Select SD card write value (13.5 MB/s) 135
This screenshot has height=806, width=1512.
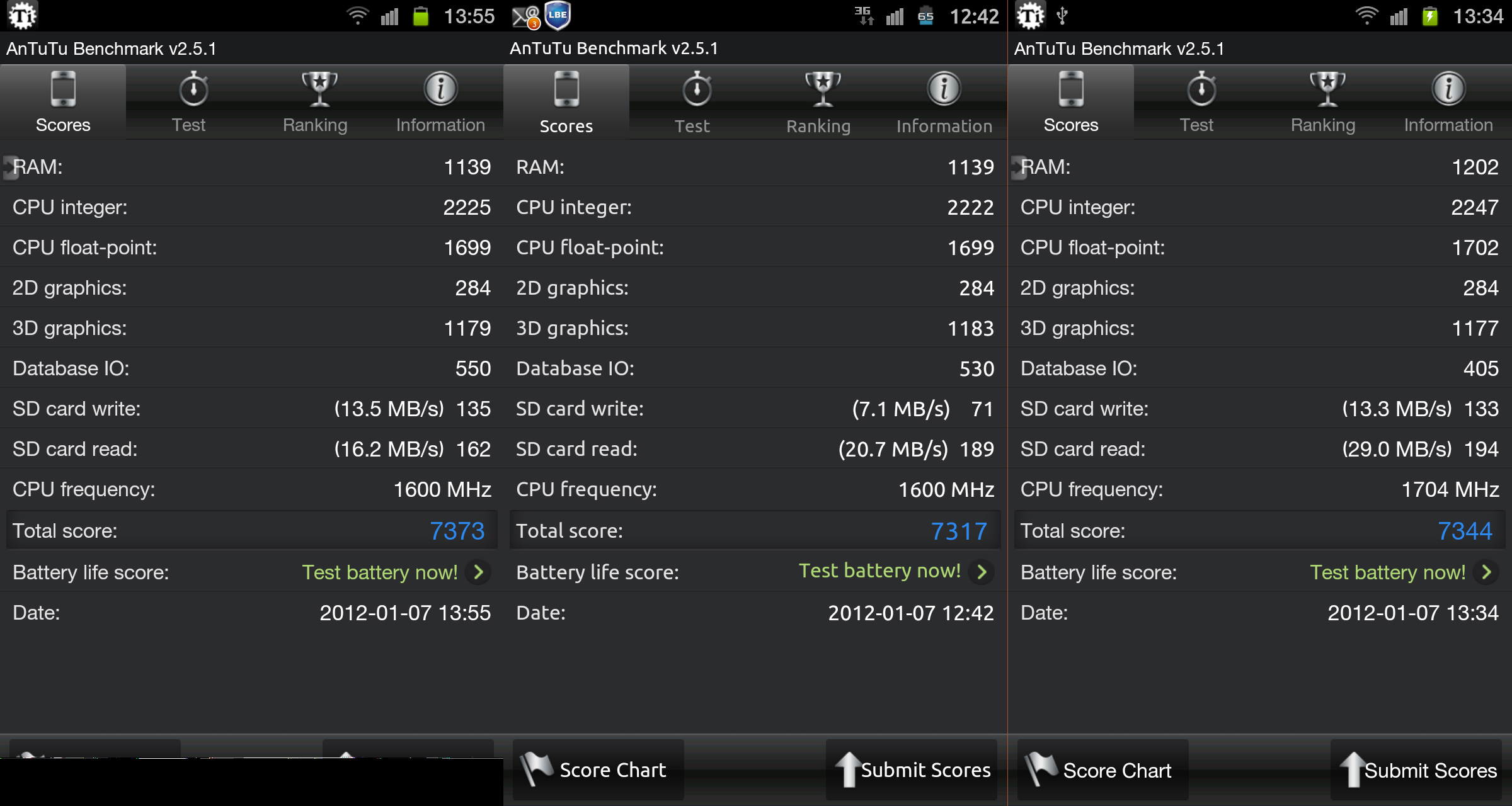[x=412, y=409]
